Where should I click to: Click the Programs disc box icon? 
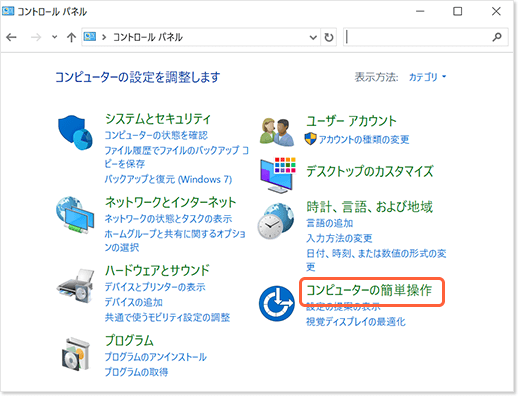[76, 354]
